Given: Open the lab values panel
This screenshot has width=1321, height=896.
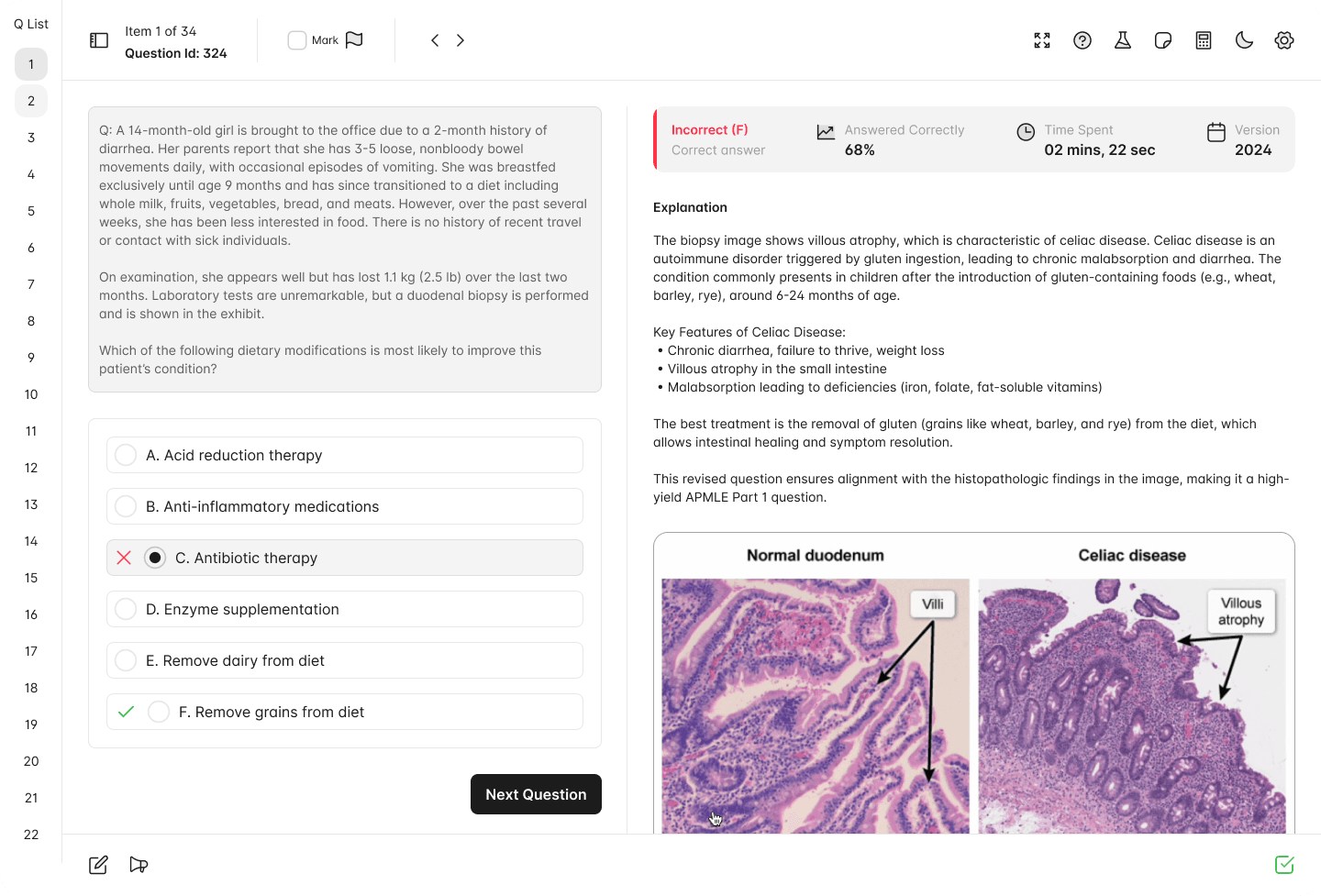Looking at the screenshot, I should pyautogui.click(x=1122, y=40).
